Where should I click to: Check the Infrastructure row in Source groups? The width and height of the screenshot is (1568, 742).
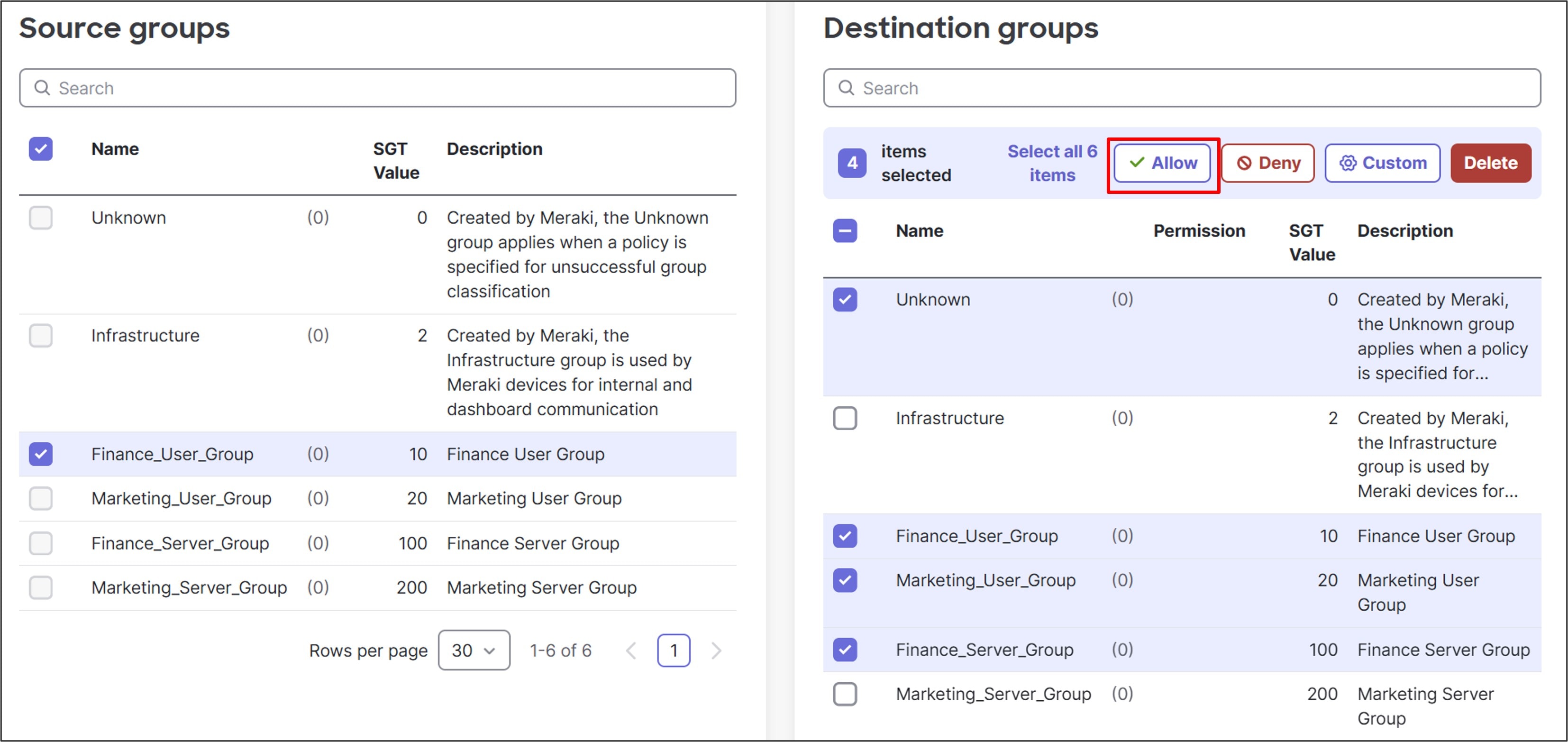41,335
